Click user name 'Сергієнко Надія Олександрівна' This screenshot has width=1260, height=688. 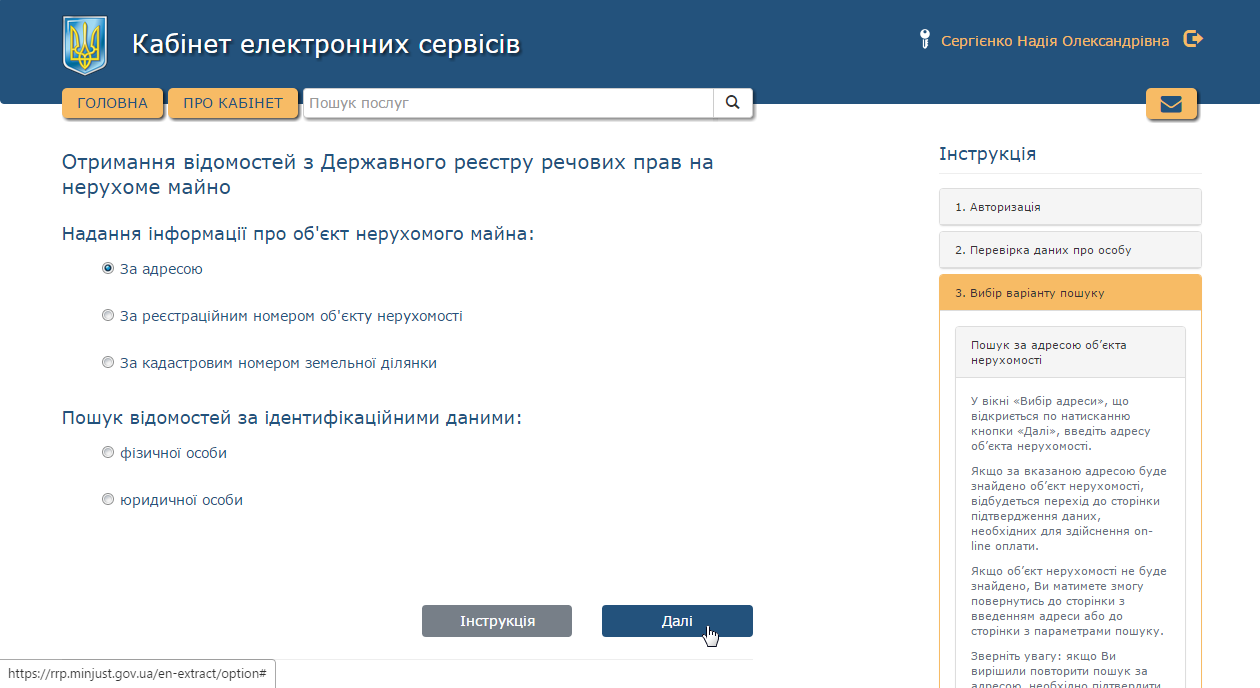pos(1055,40)
